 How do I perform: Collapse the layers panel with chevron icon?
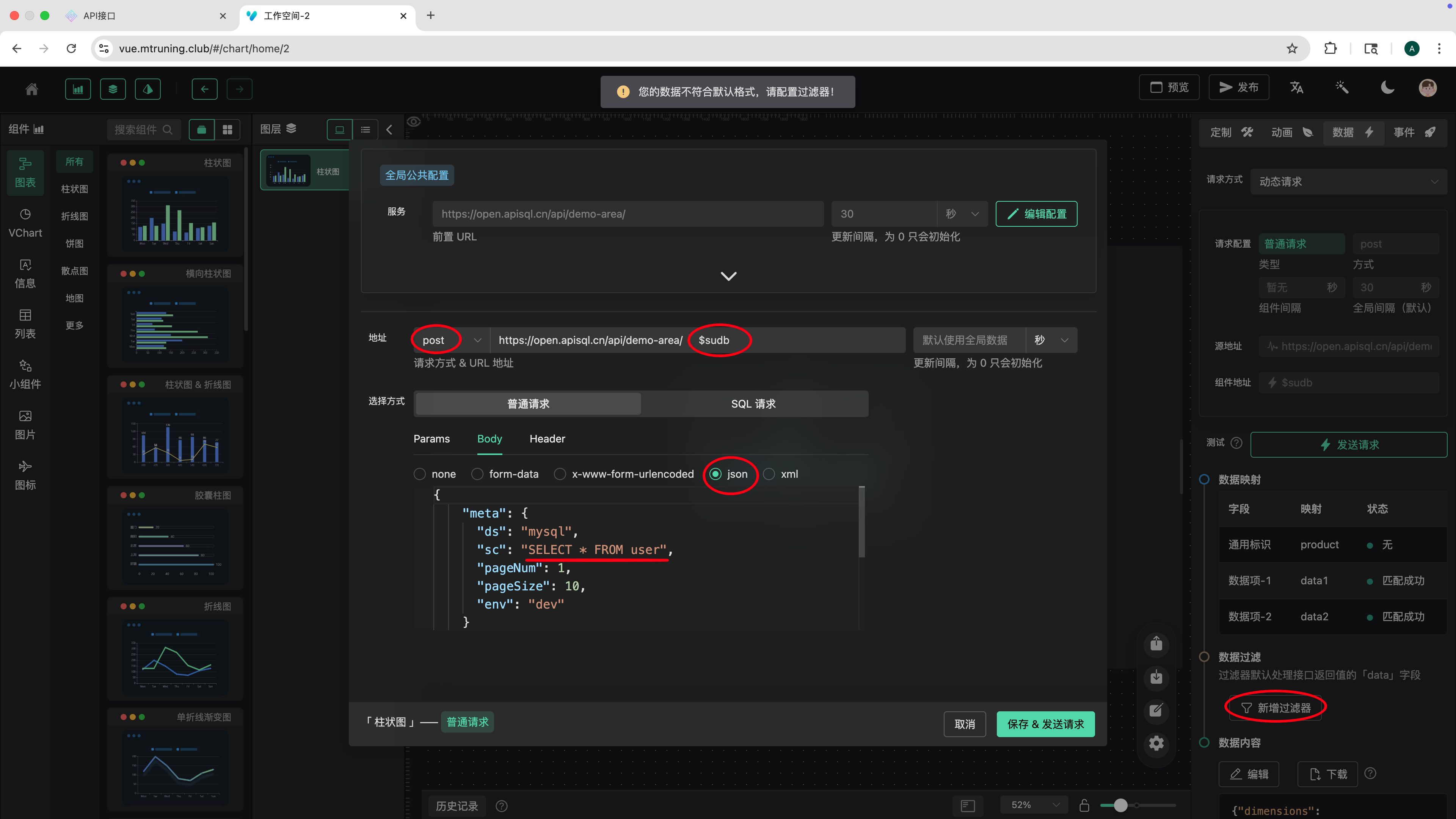pos(389,129)
